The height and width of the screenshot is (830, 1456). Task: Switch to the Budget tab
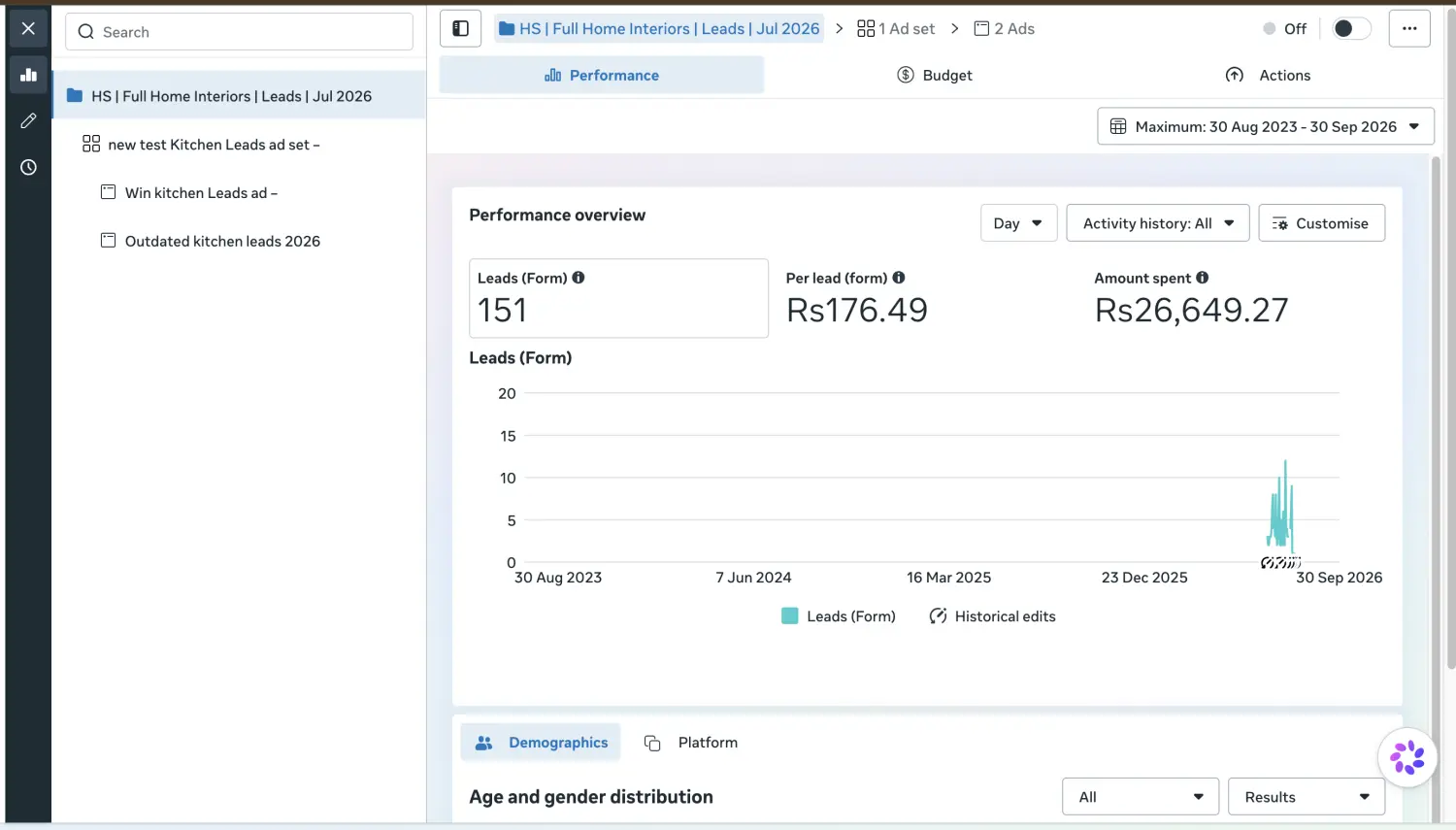click(x=934, y=75)
